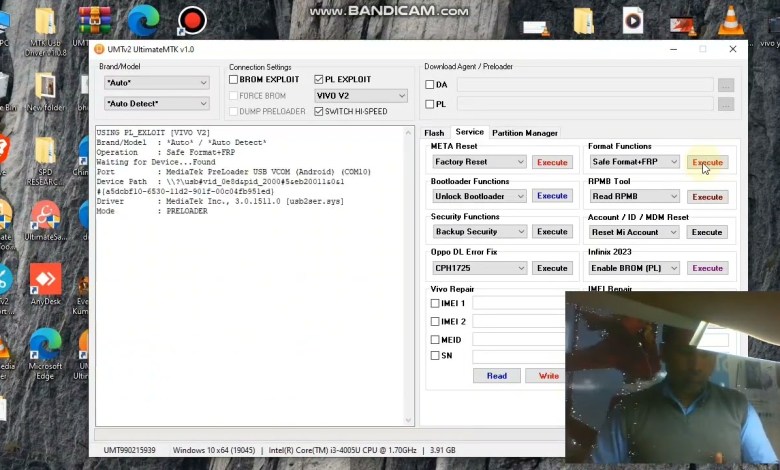Launch AnyDesk desktop shortcut
This screenshot has width=780, height=470.
tap(45, 280)
